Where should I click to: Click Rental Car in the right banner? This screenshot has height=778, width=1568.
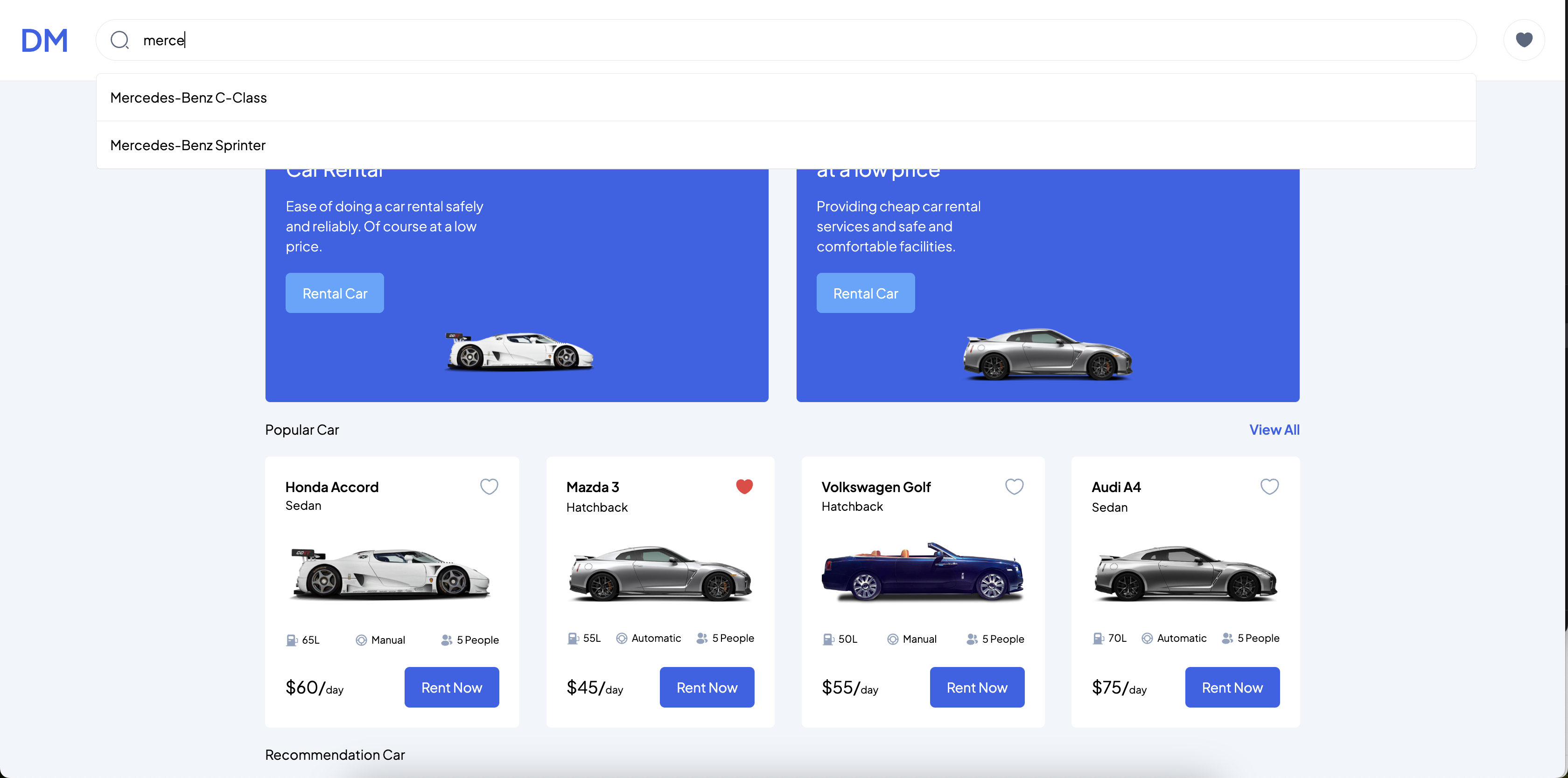point(866,293)
